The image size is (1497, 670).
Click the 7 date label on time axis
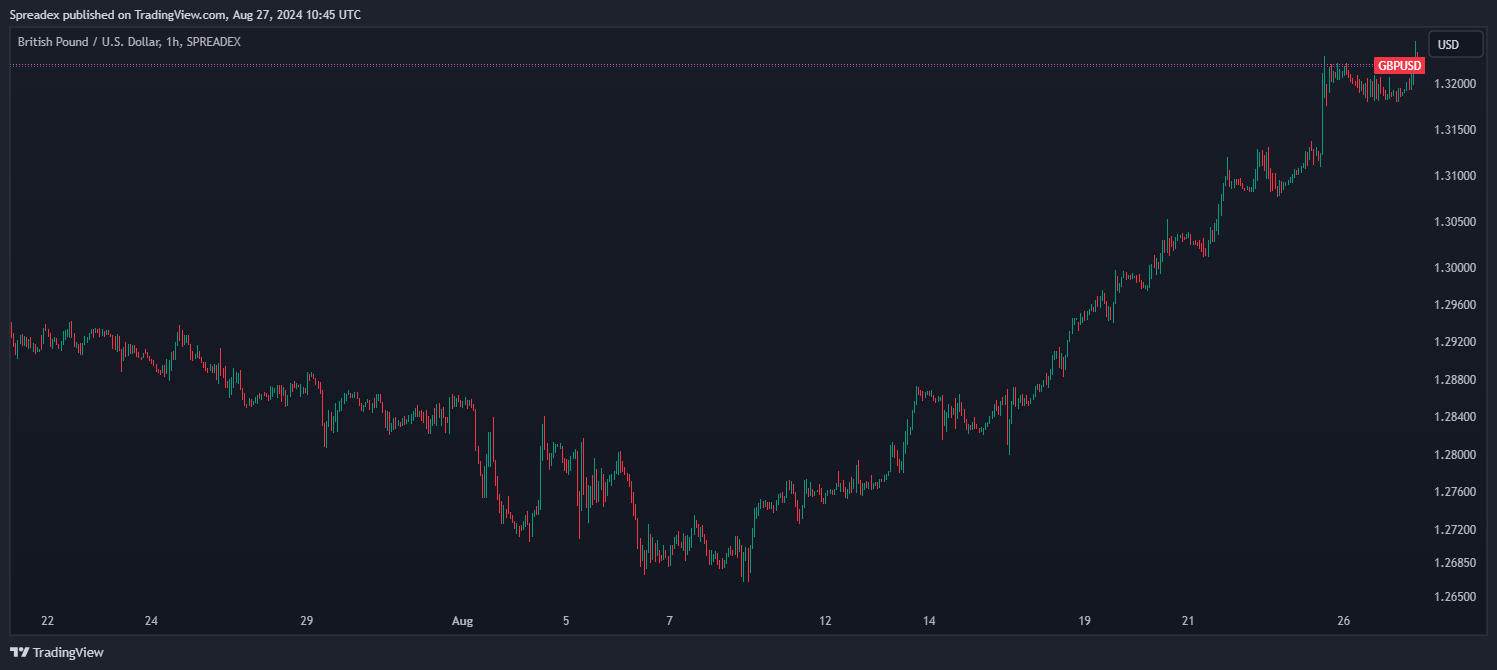click(670, 621)
